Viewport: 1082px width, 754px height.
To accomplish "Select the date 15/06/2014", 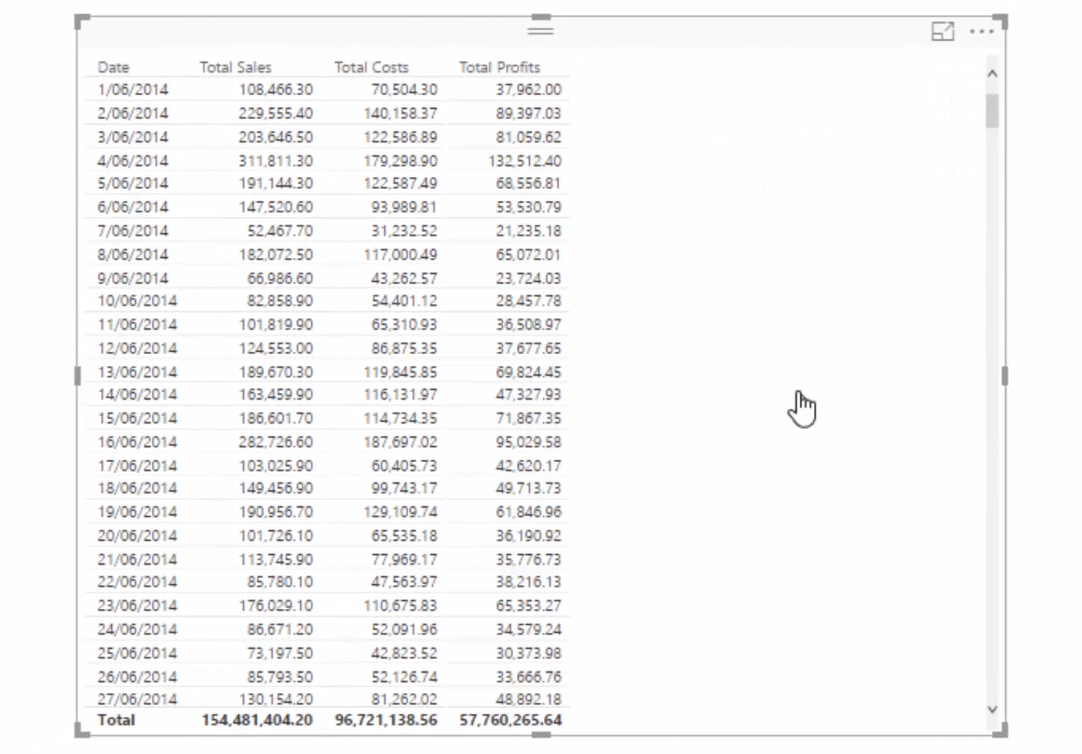I will 137,418.
